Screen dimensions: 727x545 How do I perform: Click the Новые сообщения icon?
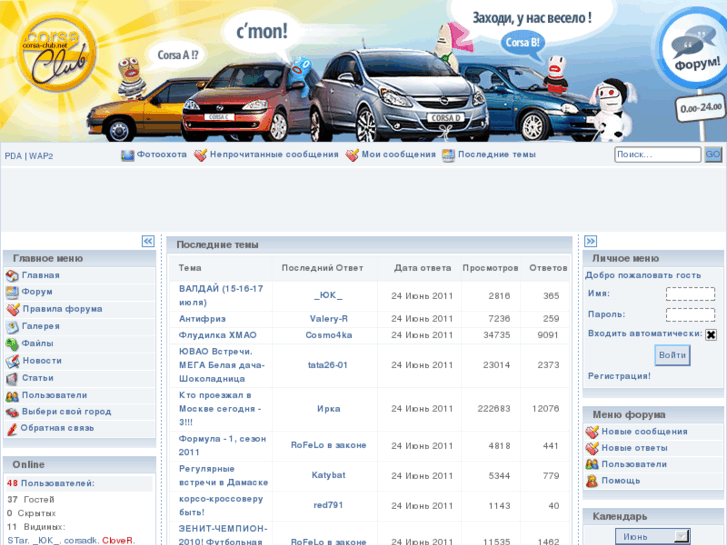[592, 432]
